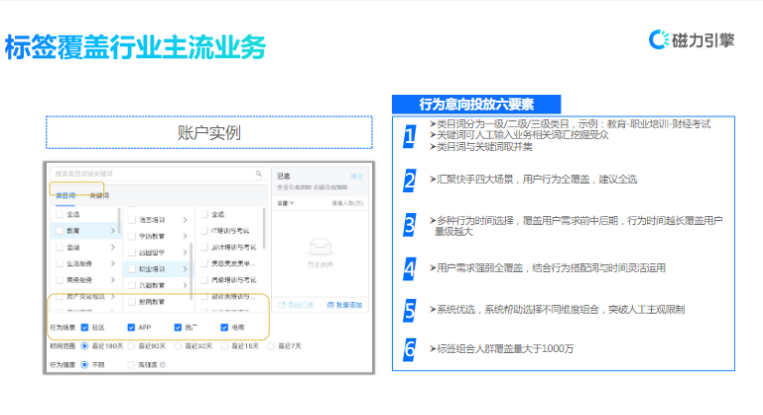Click the third-level category list scrollbar

[x=264, y=228]
